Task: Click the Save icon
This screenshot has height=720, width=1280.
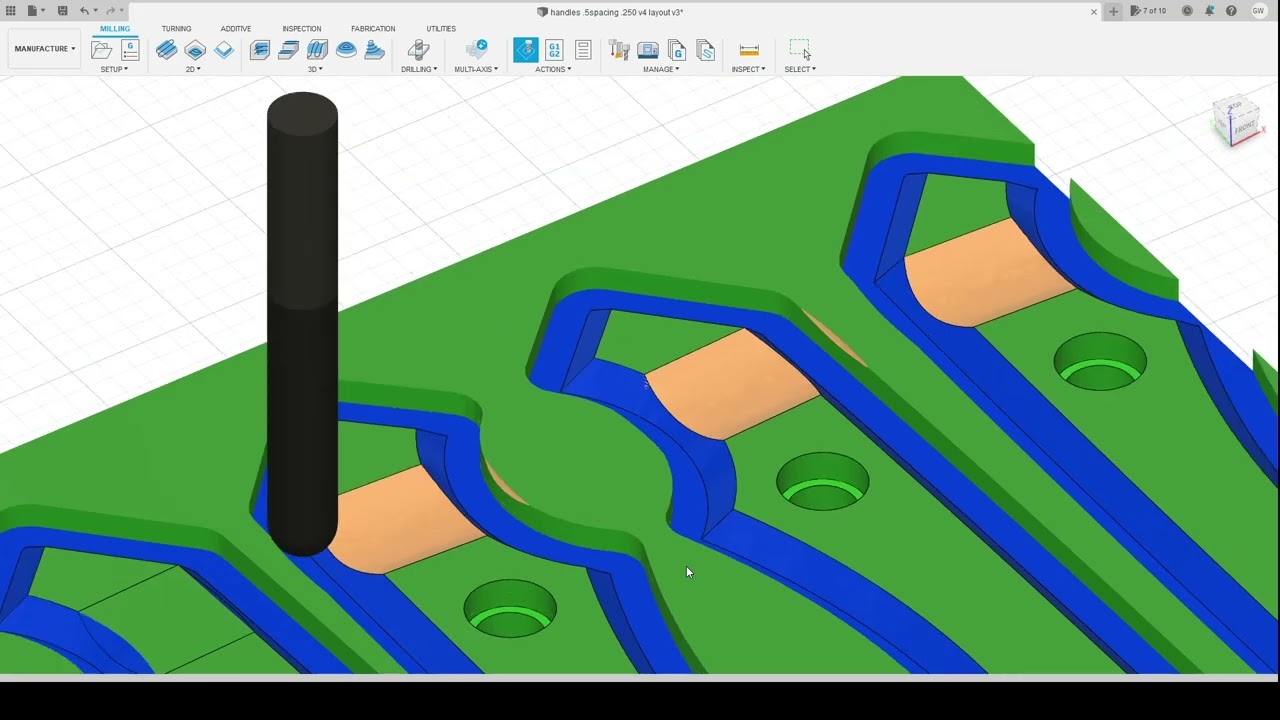Action: tap(62, 11)
